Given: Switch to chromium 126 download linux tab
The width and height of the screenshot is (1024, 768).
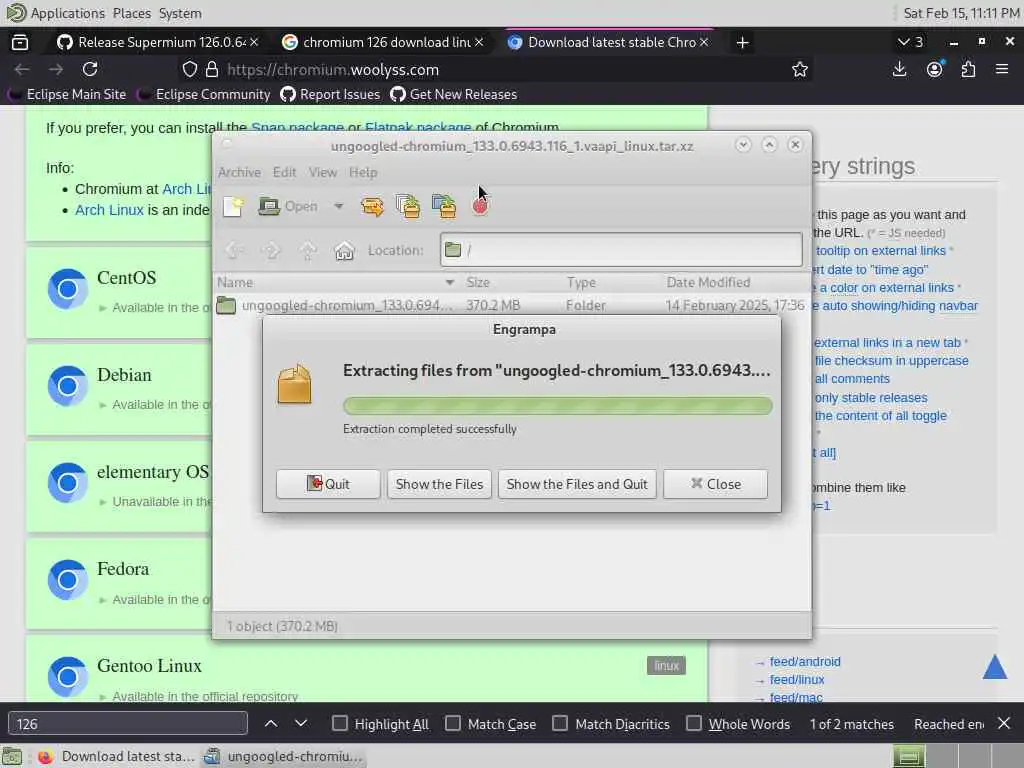Looking at the screenshot, I should pos(383,42).
